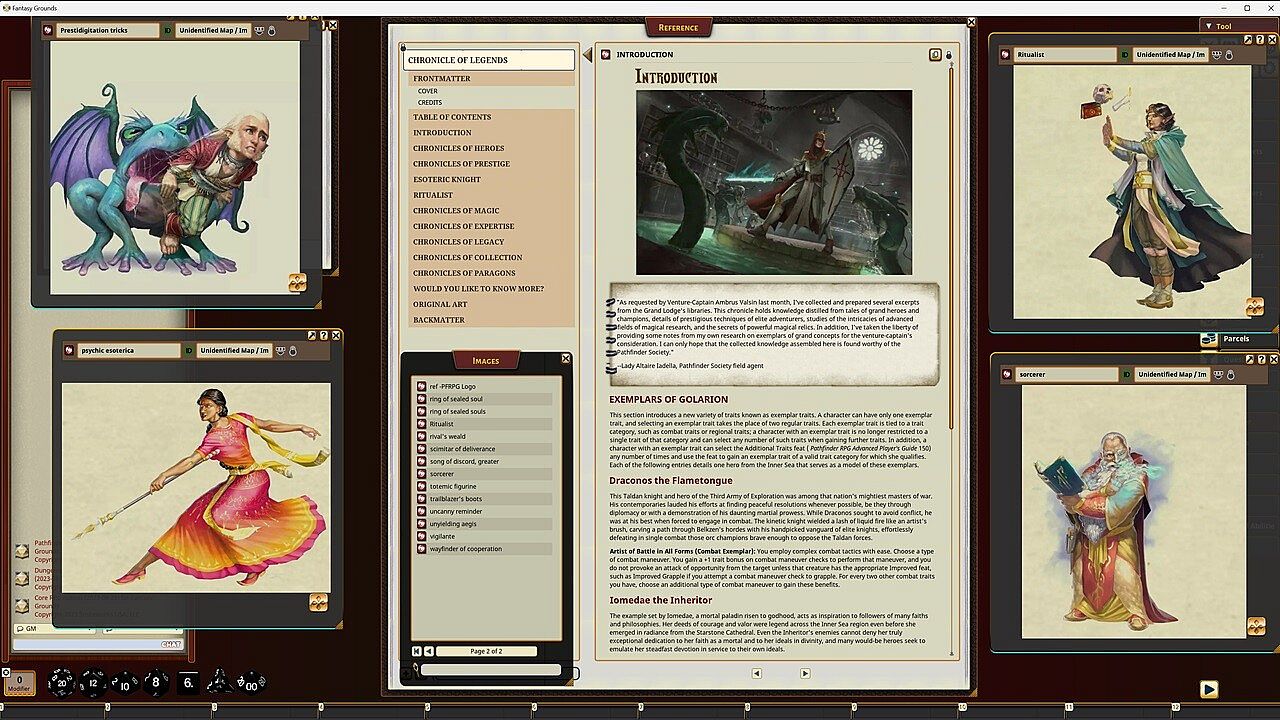
Task: Expand Chronicles of Prestige chapter
Action: 462,164
